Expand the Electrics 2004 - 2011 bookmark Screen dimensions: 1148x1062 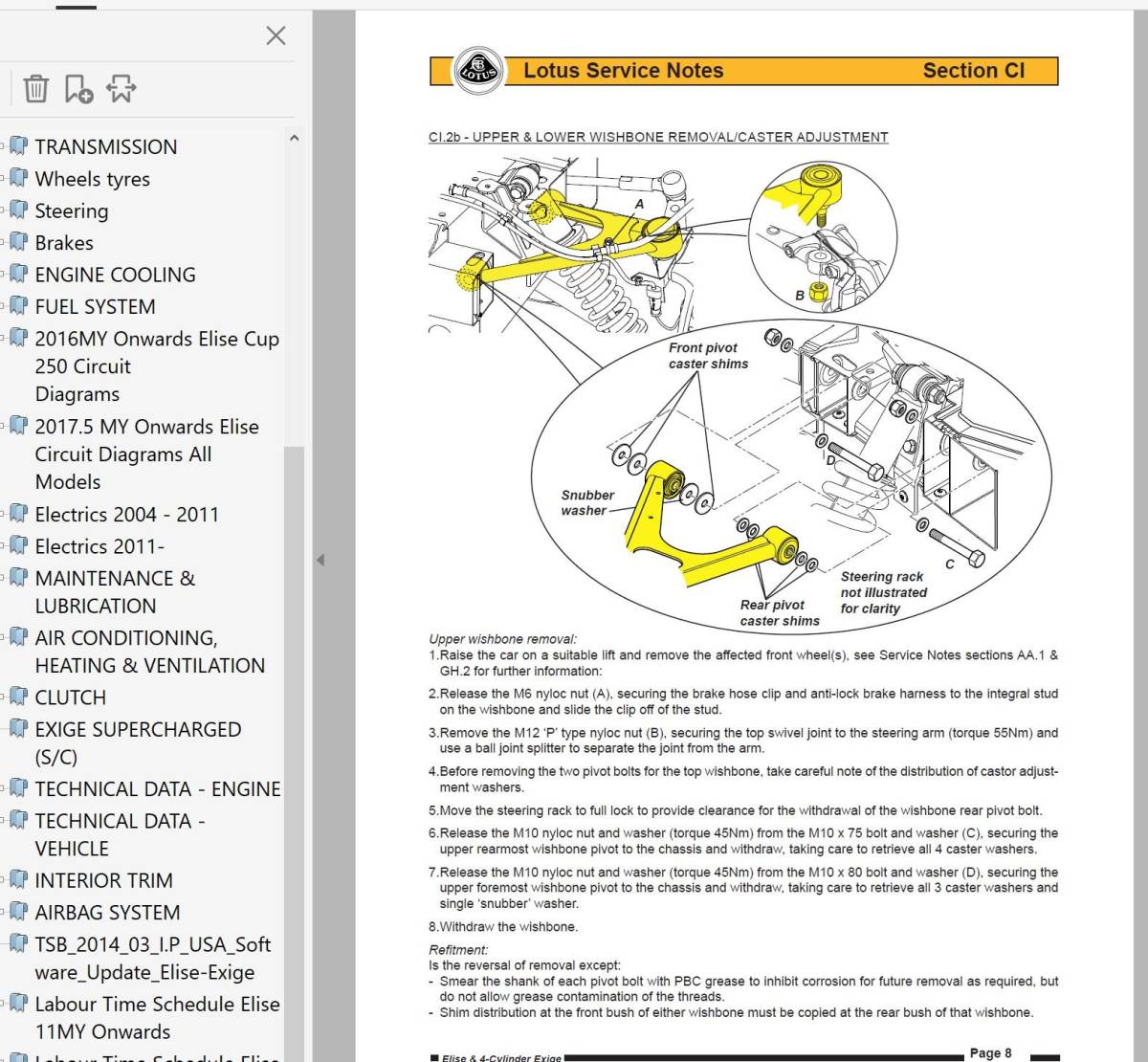click(3, 515)
